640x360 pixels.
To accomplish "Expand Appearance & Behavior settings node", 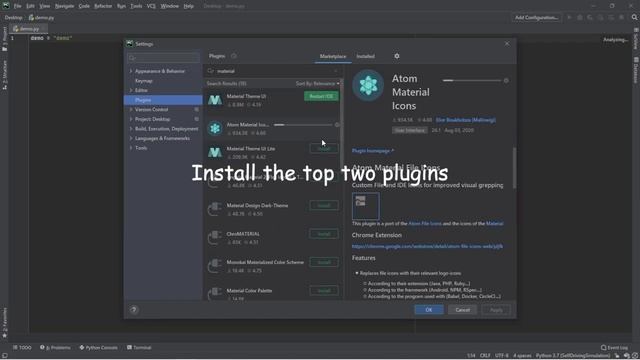I will click(131, 71).
